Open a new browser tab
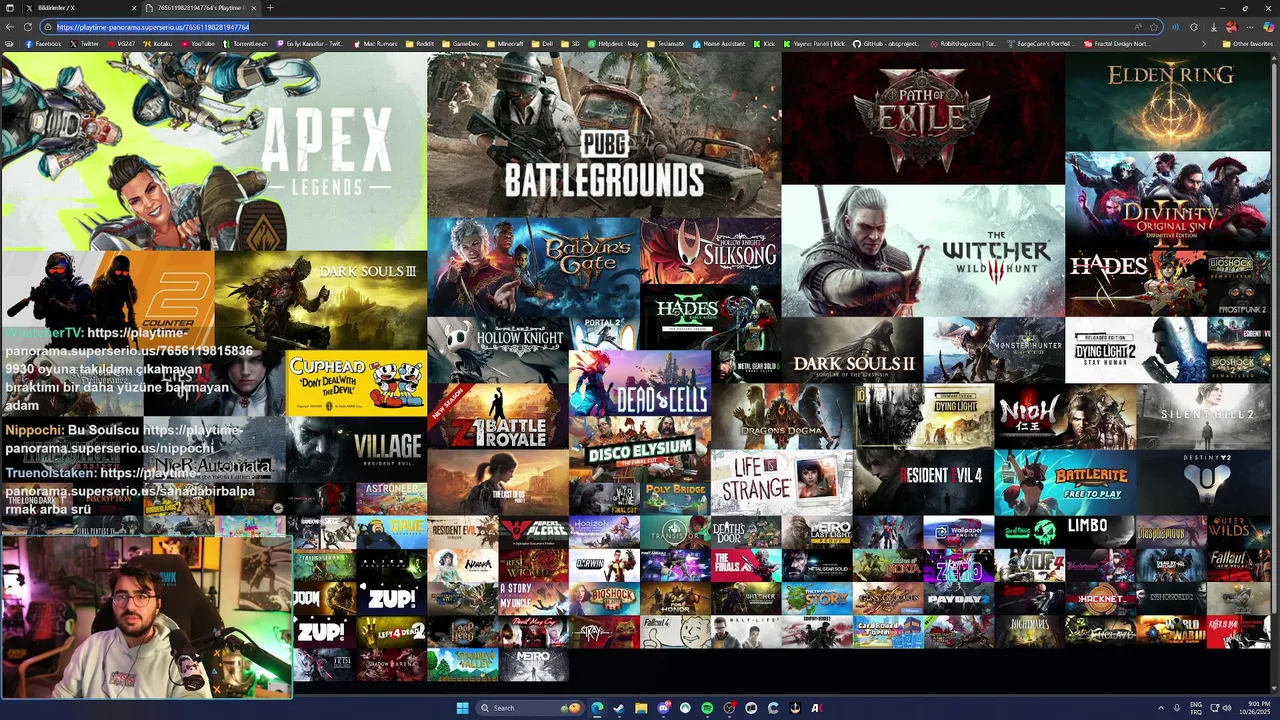 point(270,8)
